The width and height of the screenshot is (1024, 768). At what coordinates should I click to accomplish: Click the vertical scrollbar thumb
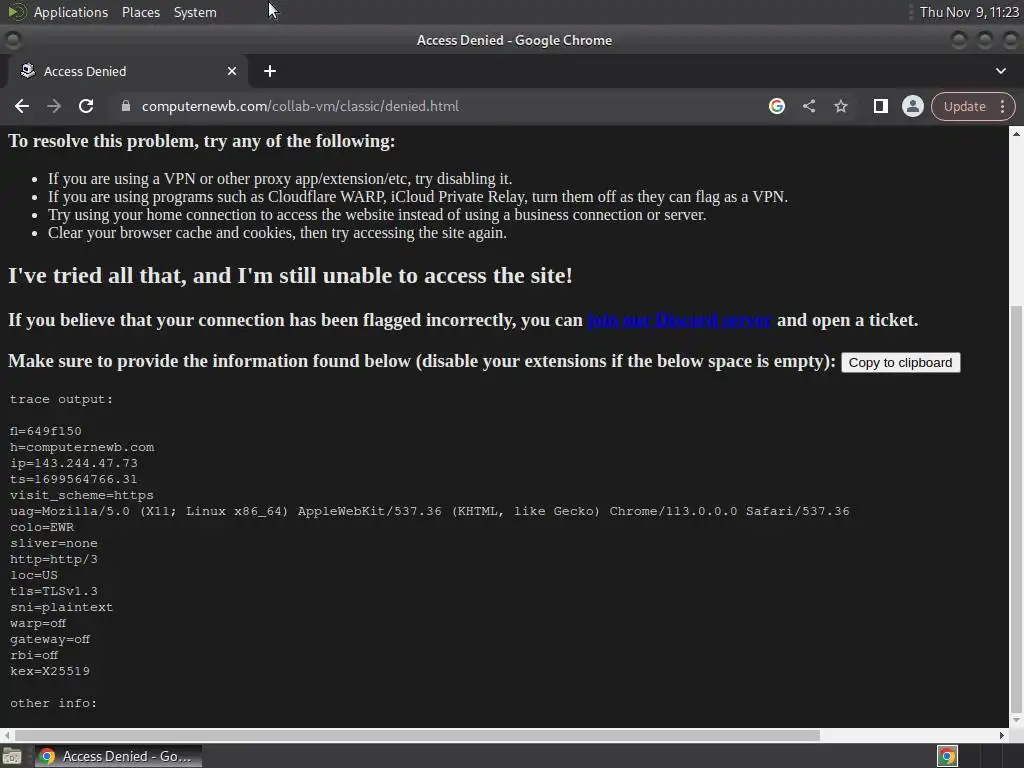coord(1016,508)
